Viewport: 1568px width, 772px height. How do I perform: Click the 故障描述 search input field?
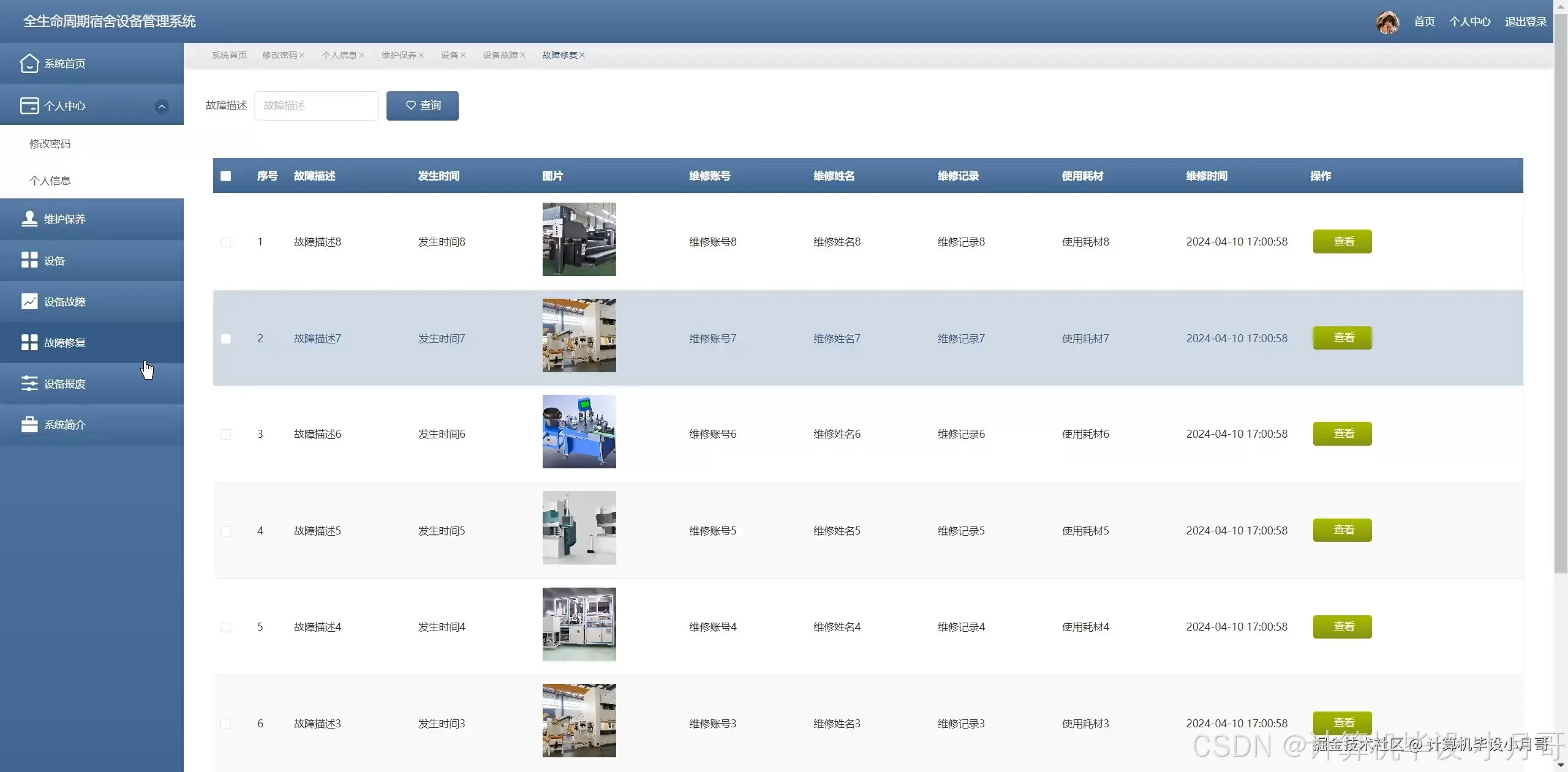[x=316, y=105]
